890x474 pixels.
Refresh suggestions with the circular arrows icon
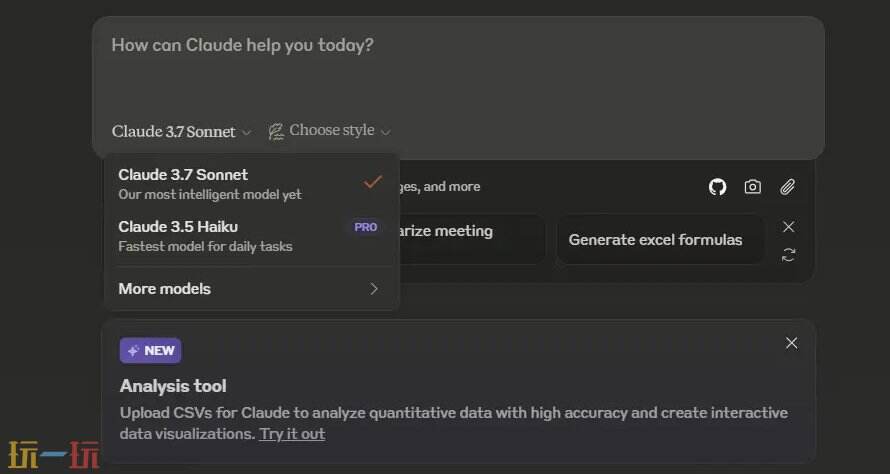[789, 255]
